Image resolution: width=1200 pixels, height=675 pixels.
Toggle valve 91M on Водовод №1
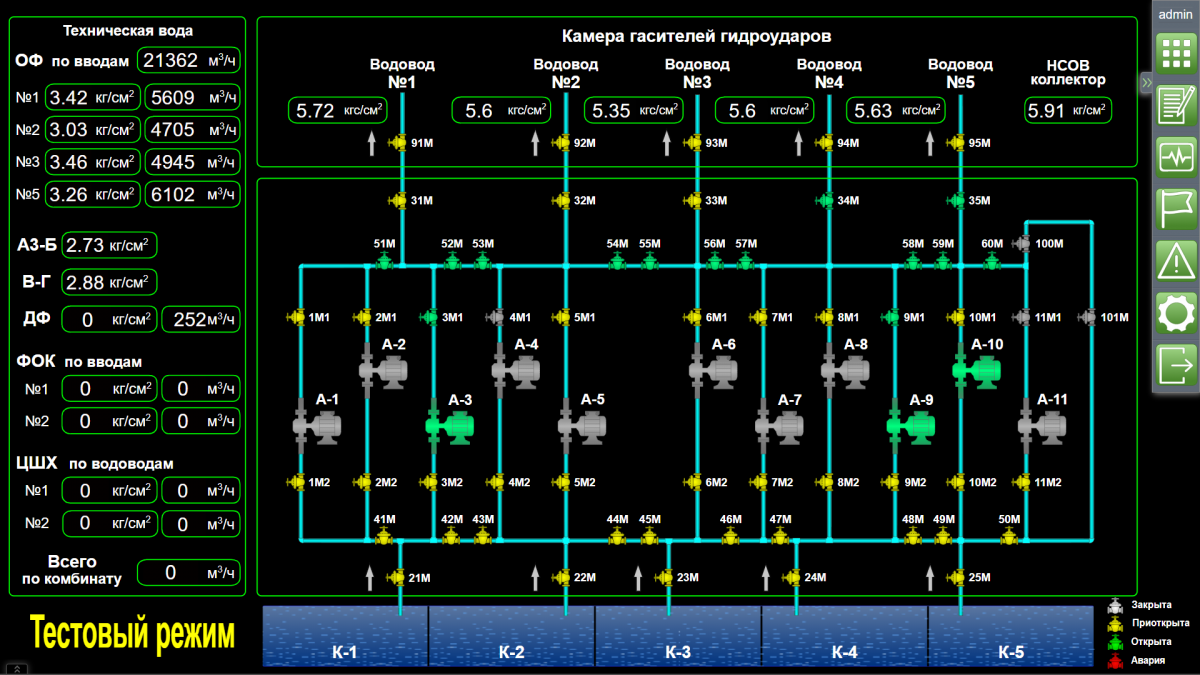click(x=400, y=144)
